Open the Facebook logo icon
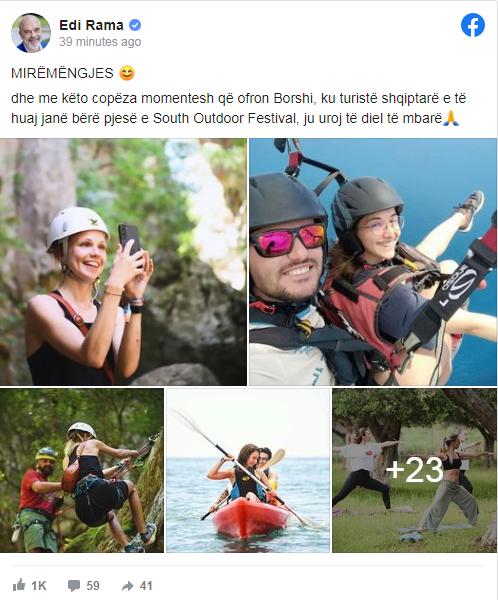The height and width of the screenshot is (603, 498). (473, 25)
